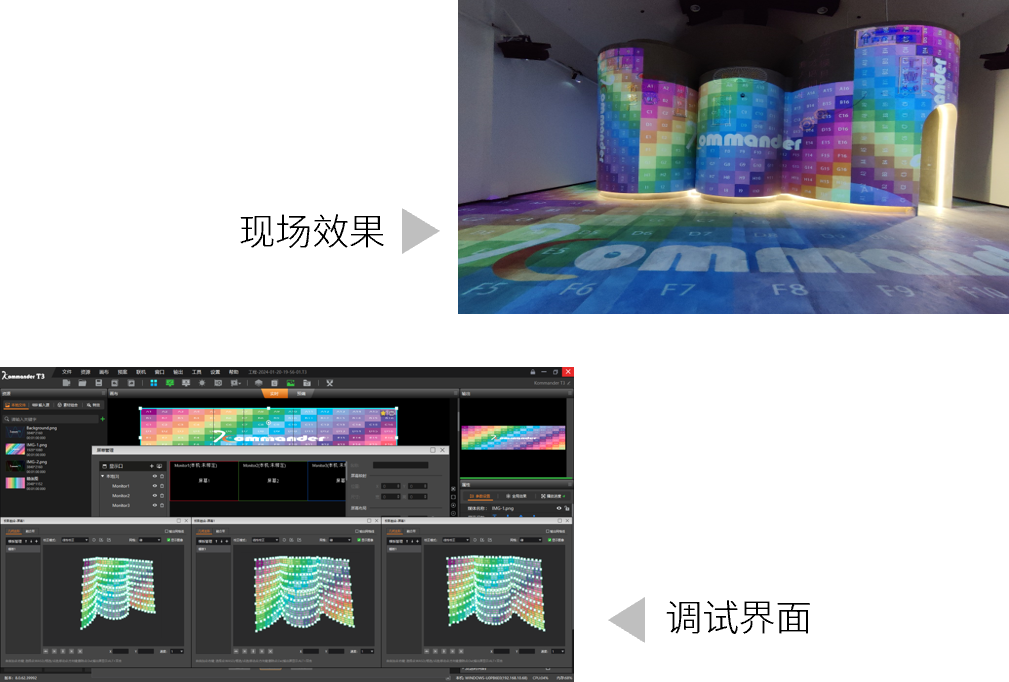This screenshot has height=682, width=1009.
Task: Click the lock icon in title bar
Action: pos(533,372)
